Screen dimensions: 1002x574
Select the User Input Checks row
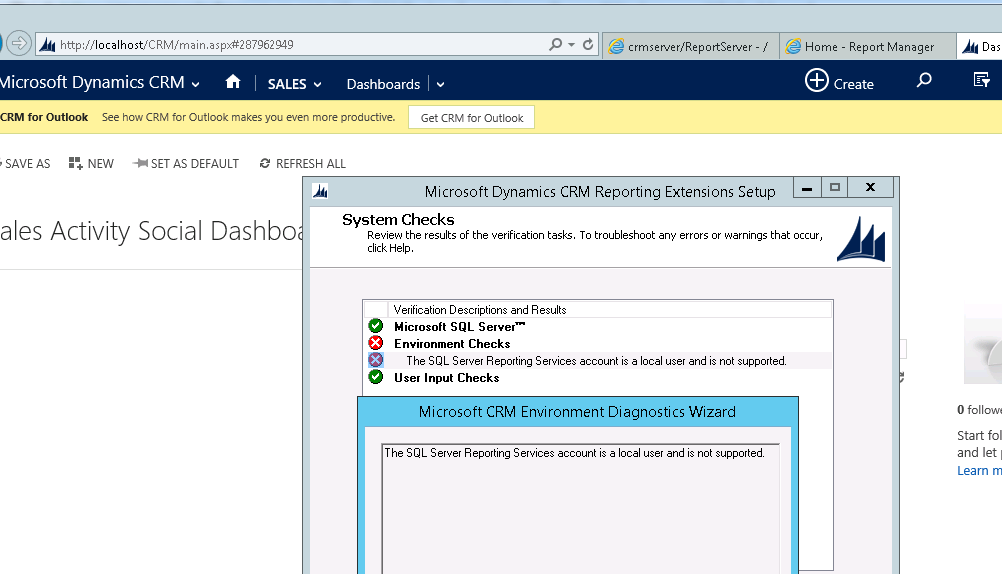coord(598,378)
